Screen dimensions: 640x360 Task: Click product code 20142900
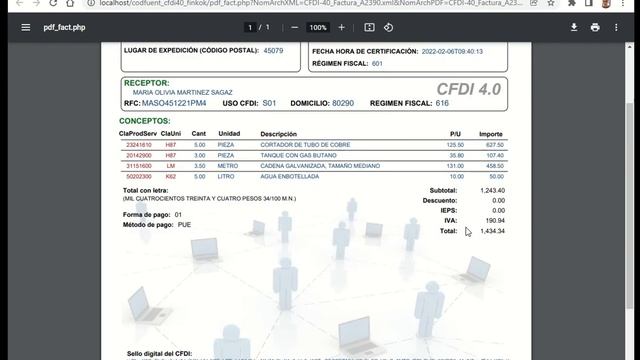tap(139, 156)
